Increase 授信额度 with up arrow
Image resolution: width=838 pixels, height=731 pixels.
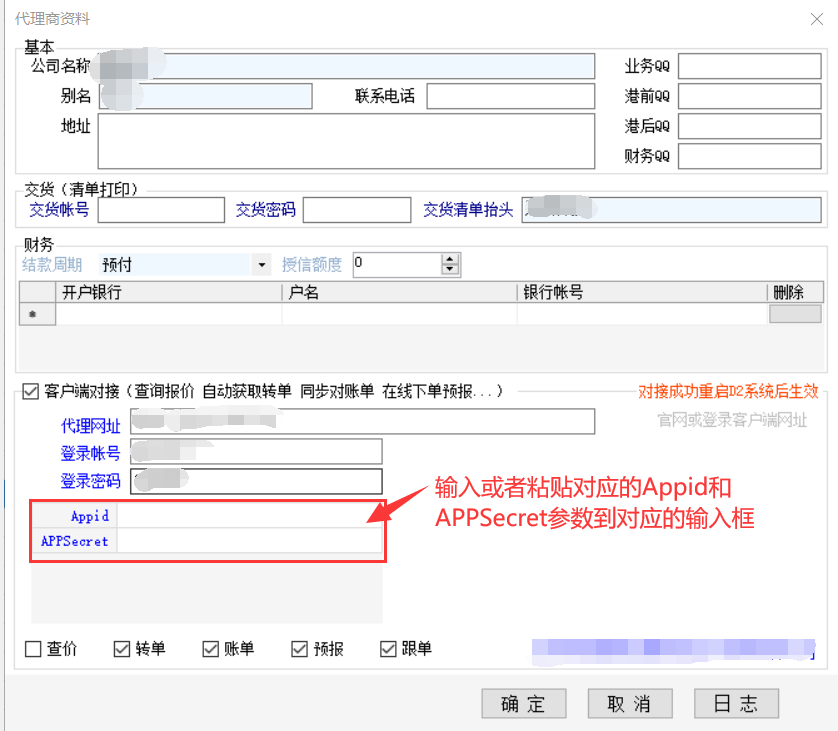pos(450,259)
